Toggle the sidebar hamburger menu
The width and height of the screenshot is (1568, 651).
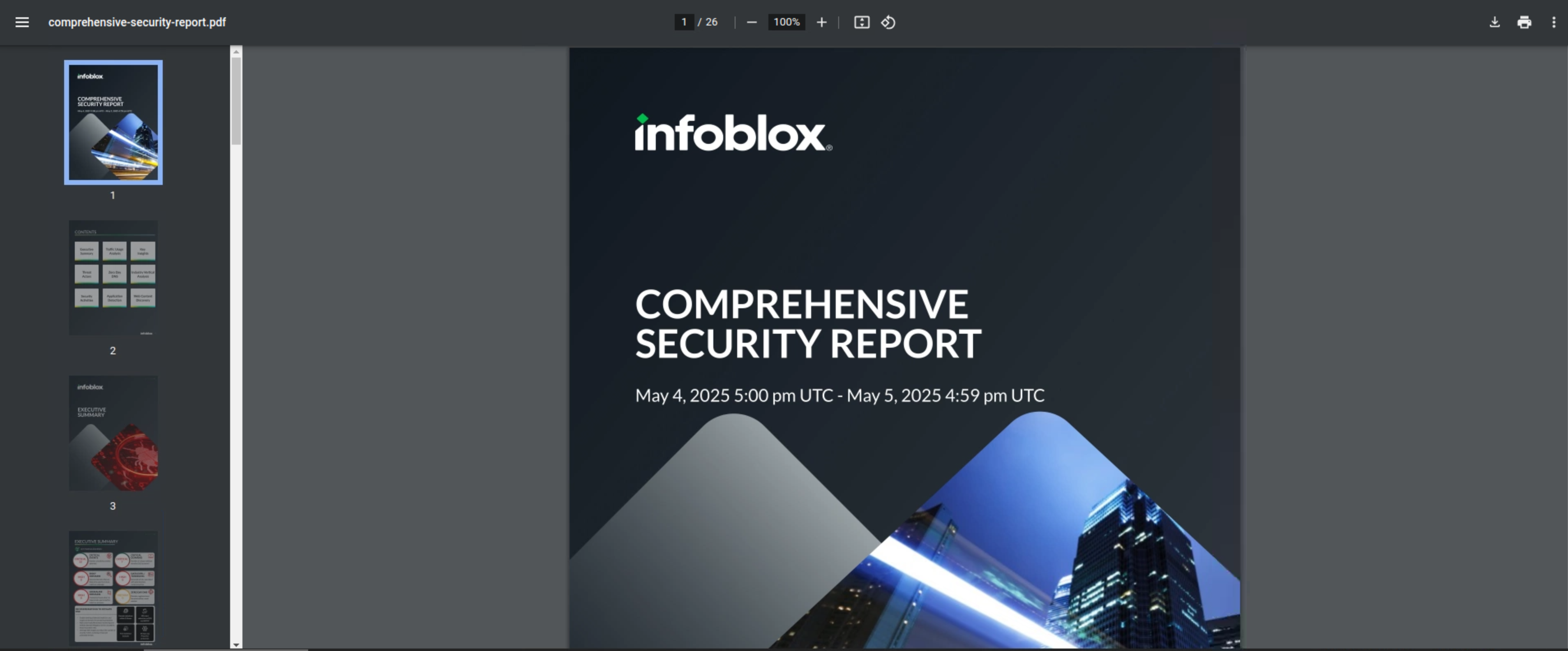22,23
